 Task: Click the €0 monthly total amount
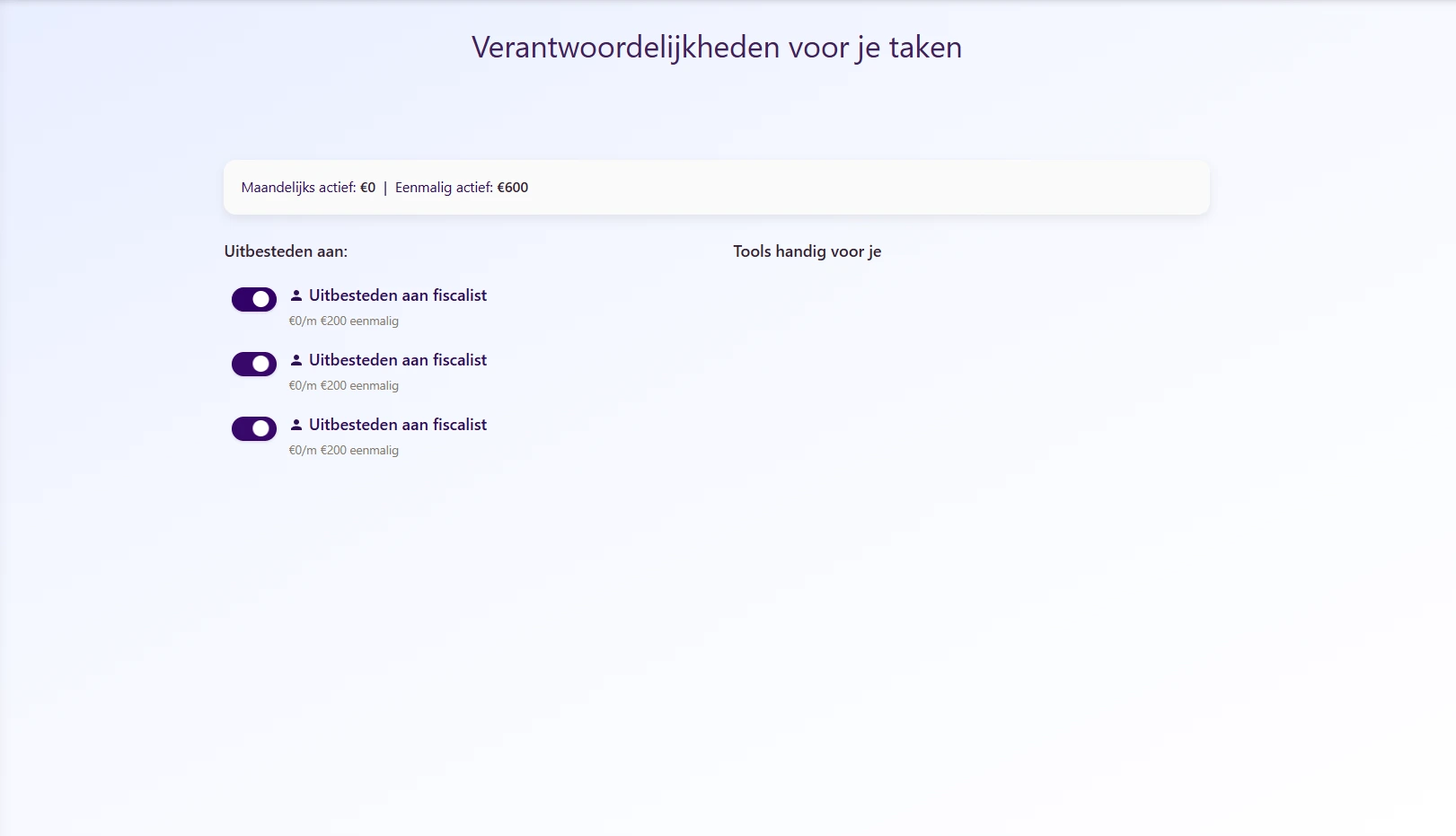pos(368,188)
